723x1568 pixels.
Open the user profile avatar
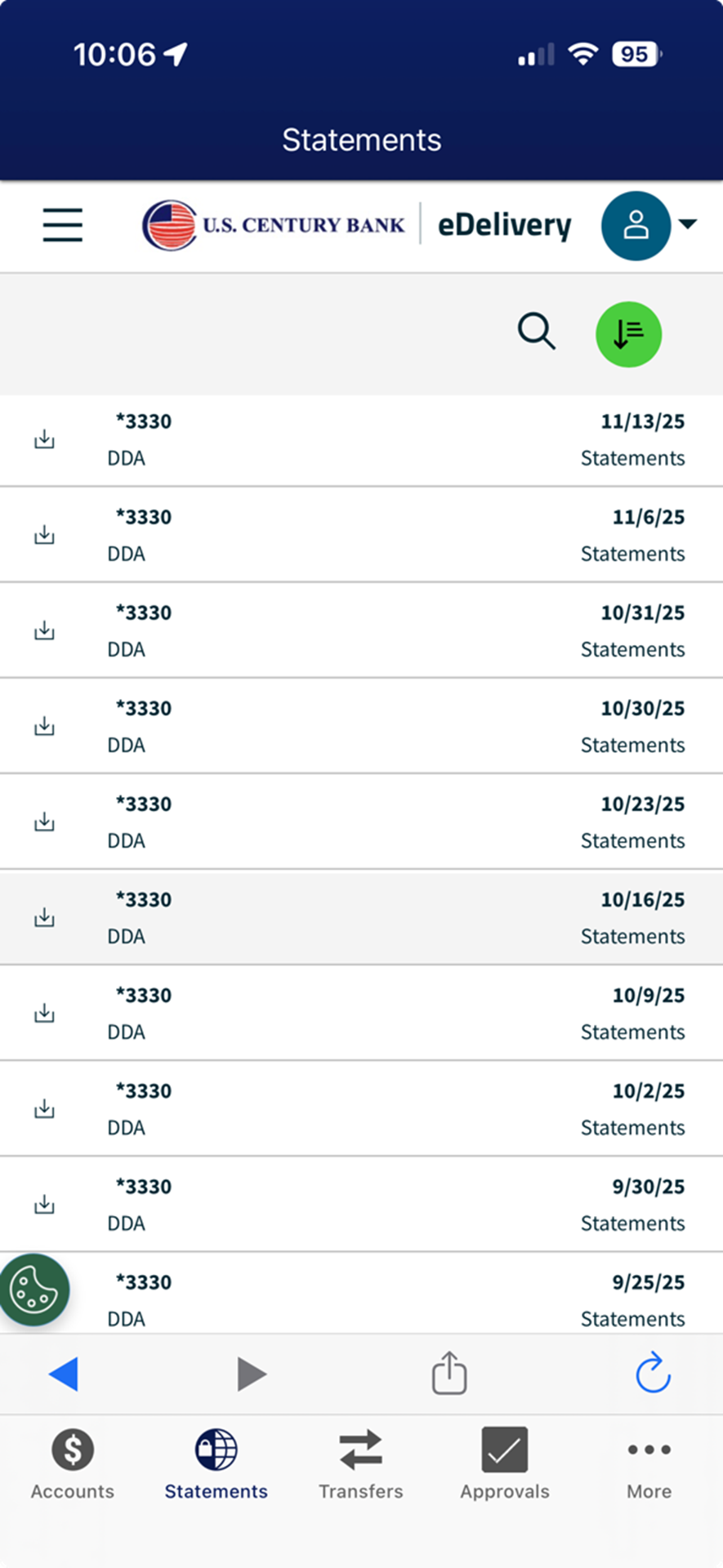pyautogui.click(x=636, y=225)
